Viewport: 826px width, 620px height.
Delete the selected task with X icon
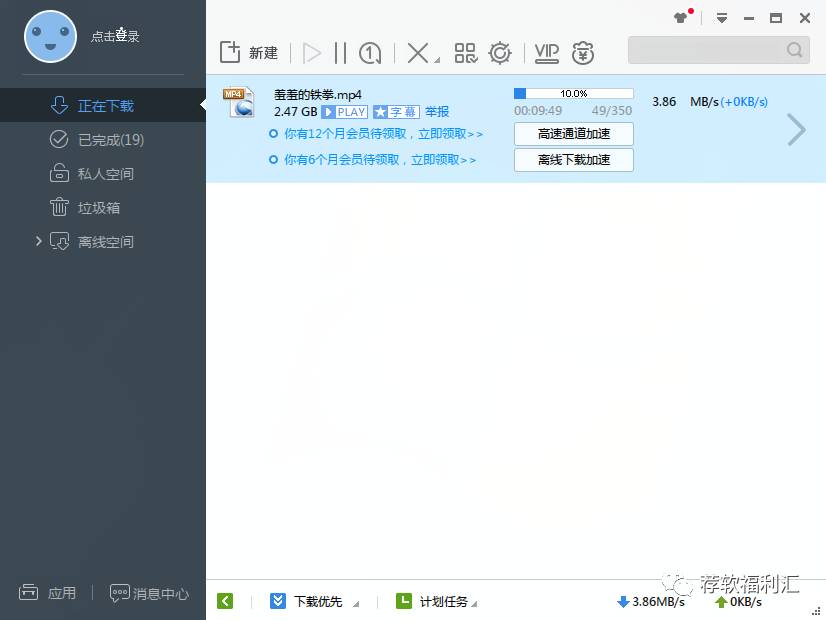point(418,53)
